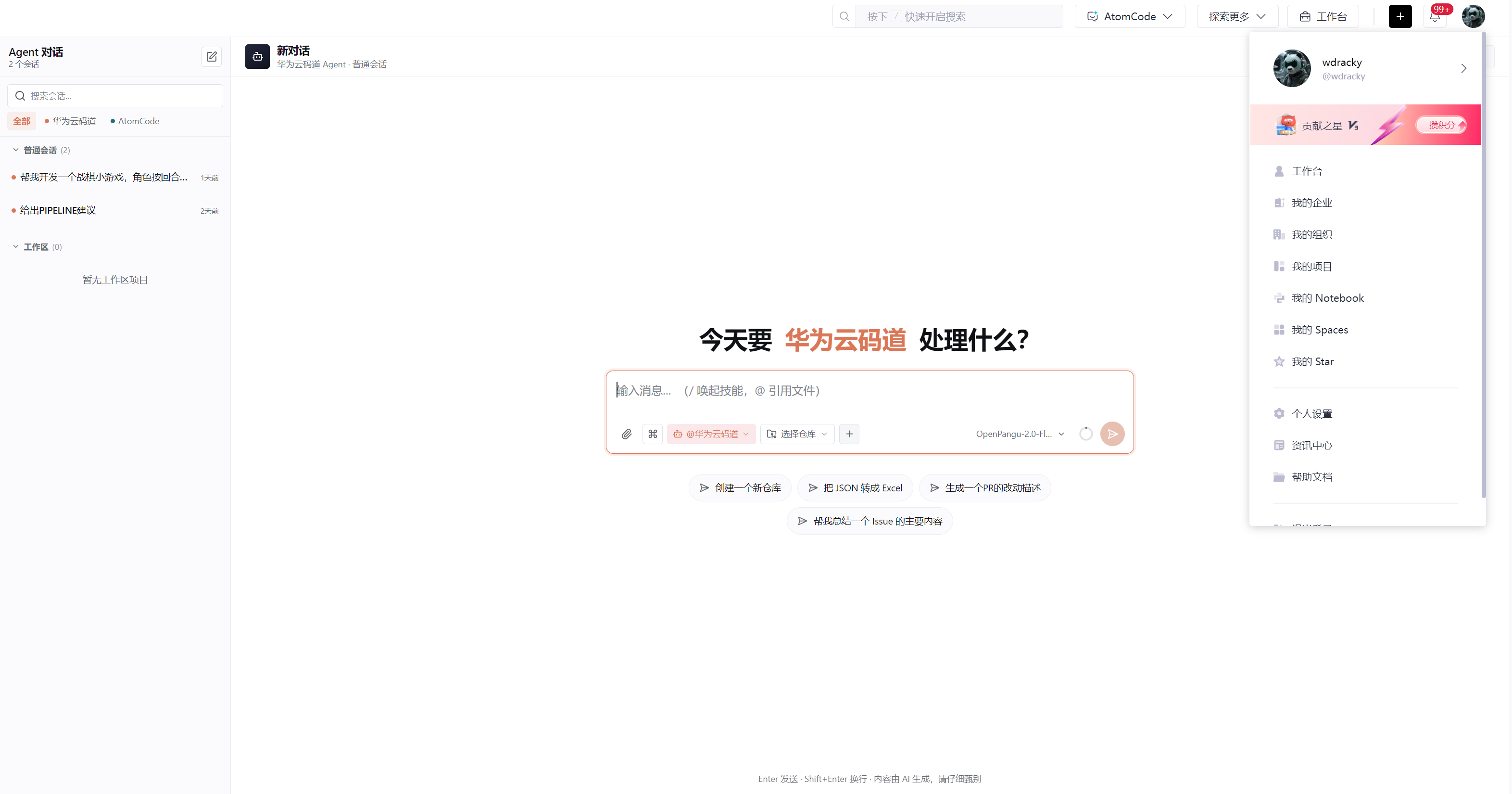The image size is (1512, 794).
Task: Open conversation 给出PIPELINE建议
Action: point(115,210)
